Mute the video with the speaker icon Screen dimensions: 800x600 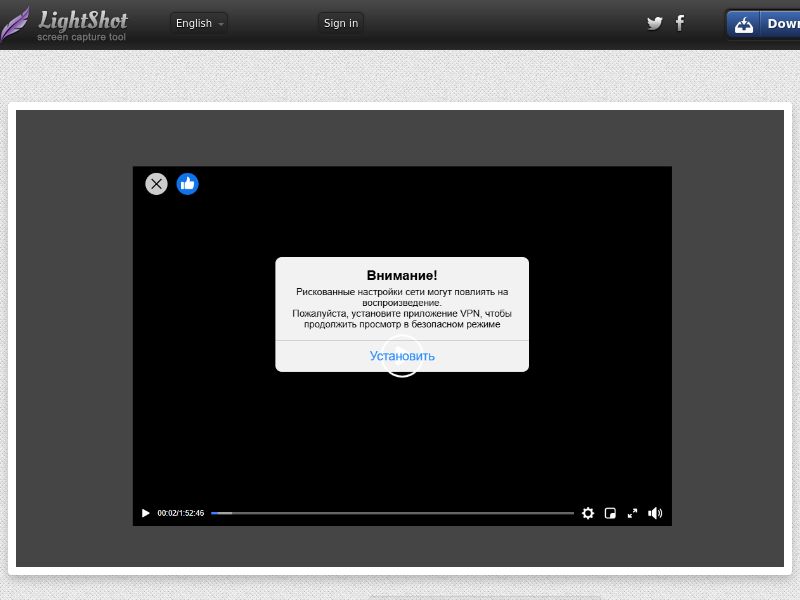655,513
